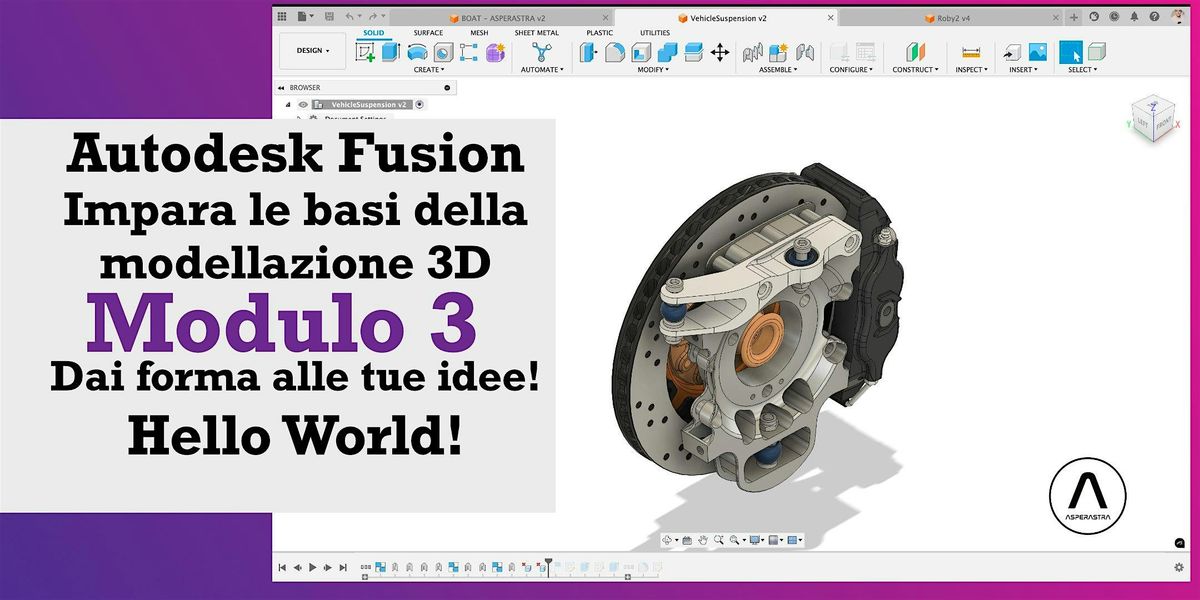The height and width of the screenshot is (600, 1200).
Task: Select the Revolve tool
Action: [417, 53]
